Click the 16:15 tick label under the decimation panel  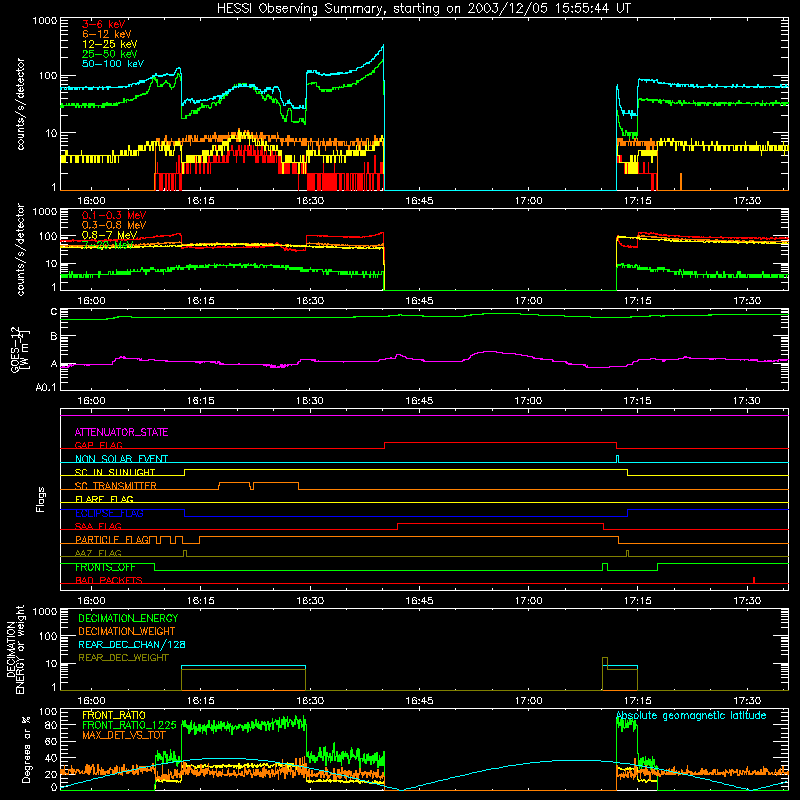click(x=201, y=701)
